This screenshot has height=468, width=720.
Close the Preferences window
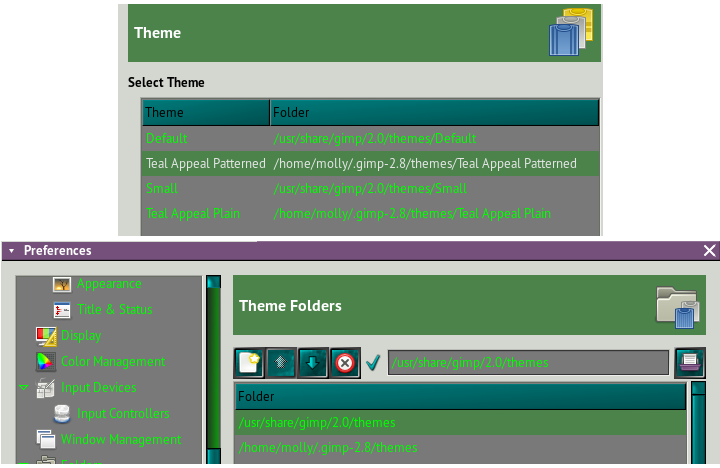(x=709, y=251)
